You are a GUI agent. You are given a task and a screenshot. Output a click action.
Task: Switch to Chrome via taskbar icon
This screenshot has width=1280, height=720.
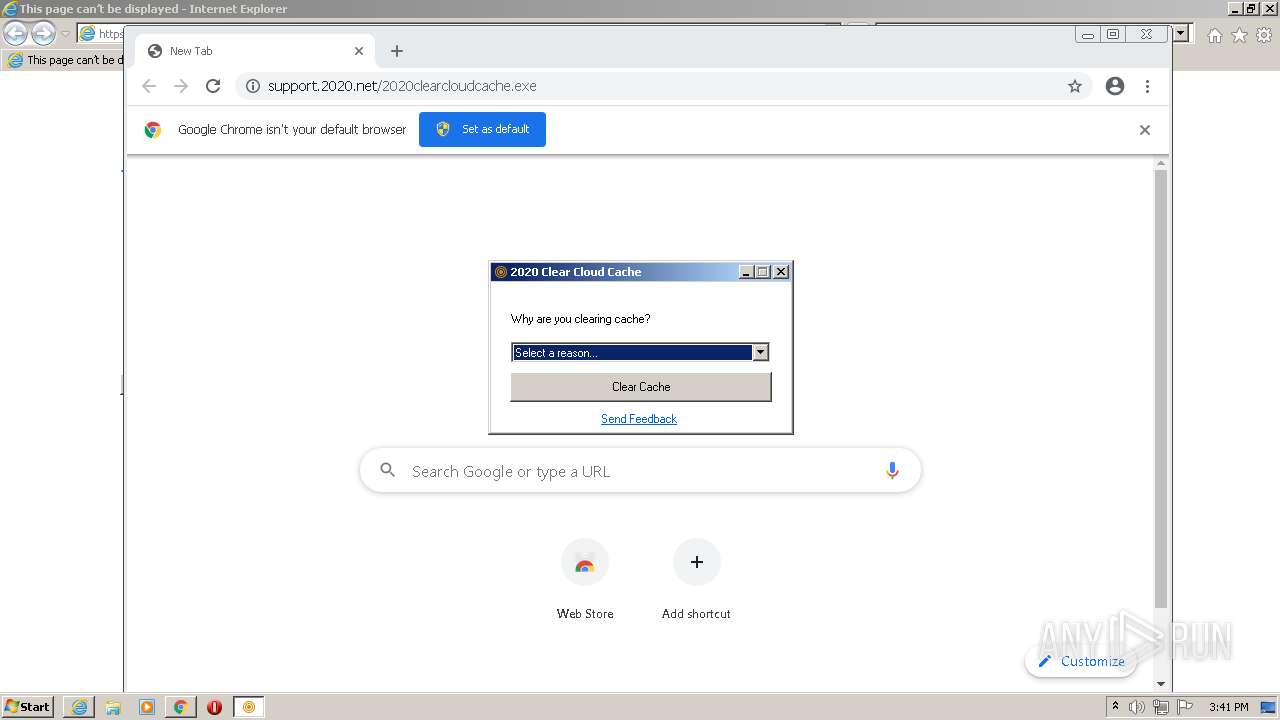click(x=181, y=707)
